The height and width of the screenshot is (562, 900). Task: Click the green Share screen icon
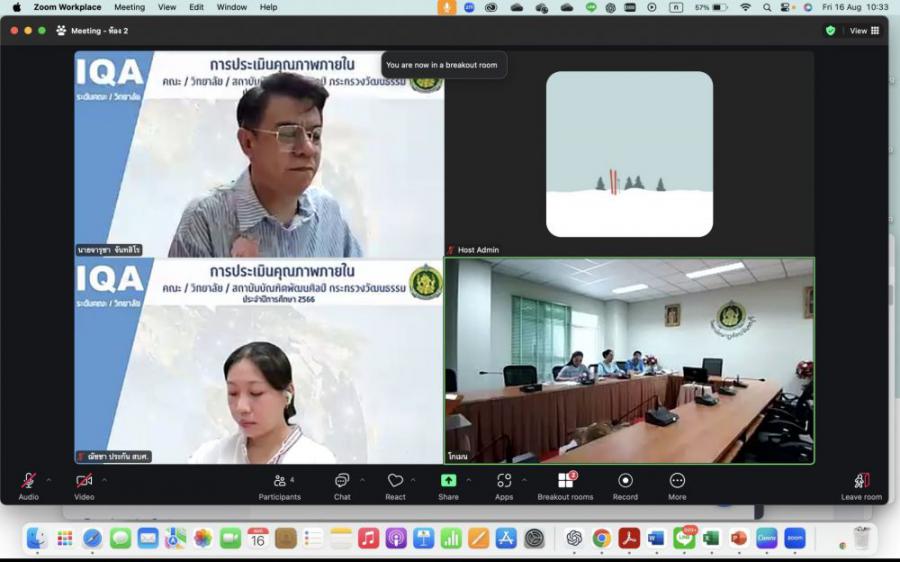click(x=448, y=481)
